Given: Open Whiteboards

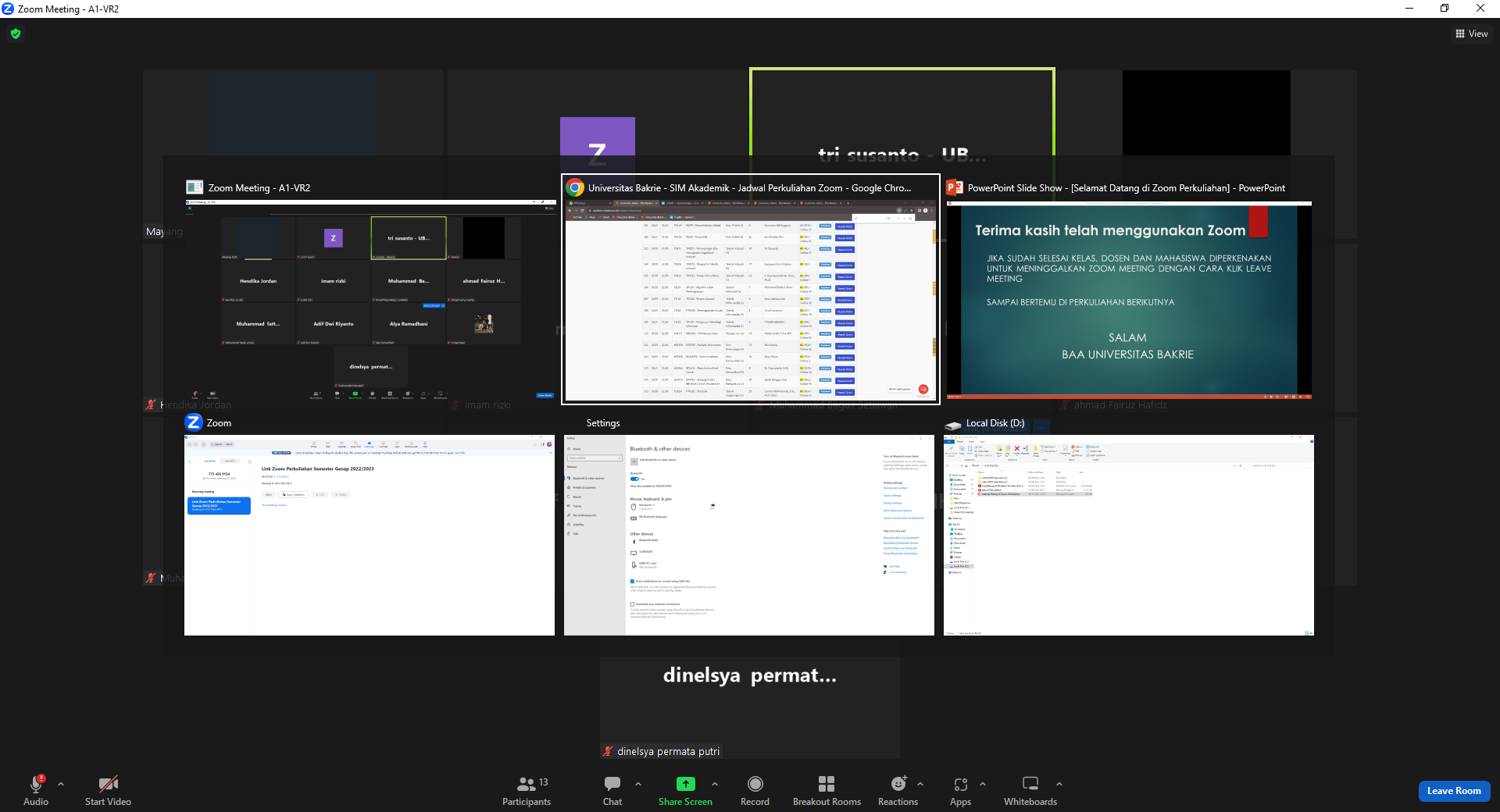Looking at the screenshot, I should tap(1030, 790).
